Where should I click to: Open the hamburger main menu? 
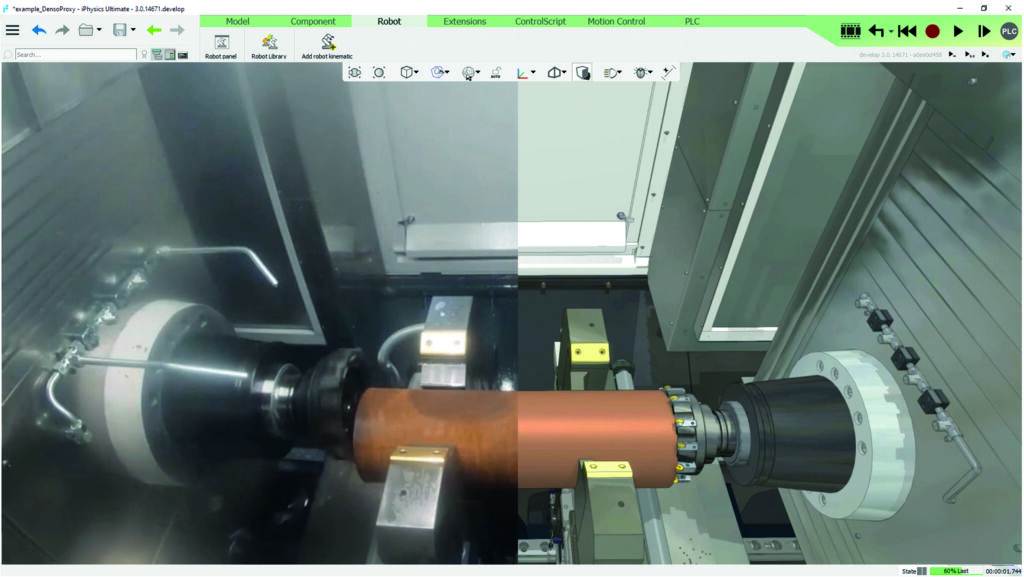click(x=13, y=30)
